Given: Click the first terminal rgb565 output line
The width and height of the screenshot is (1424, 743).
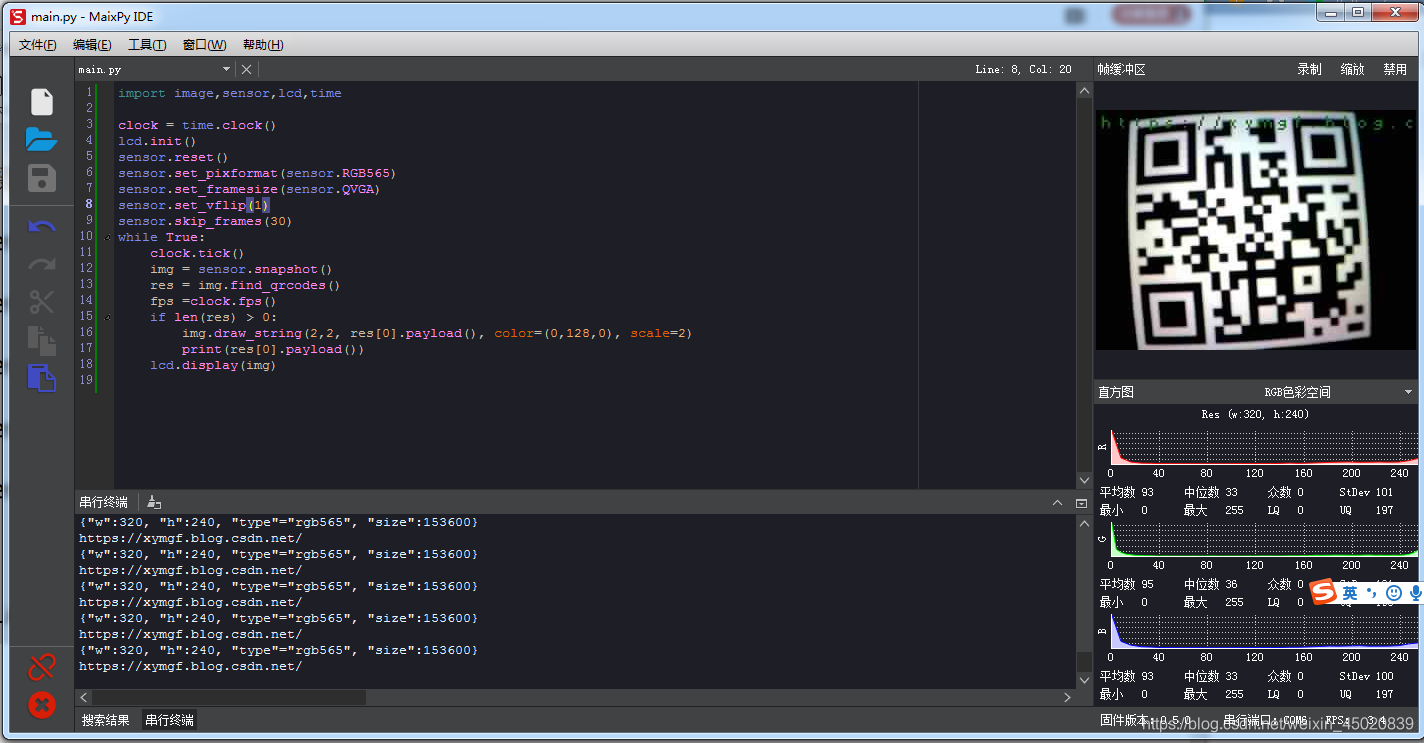Looking at the screenshot, I should coord(278,522).
